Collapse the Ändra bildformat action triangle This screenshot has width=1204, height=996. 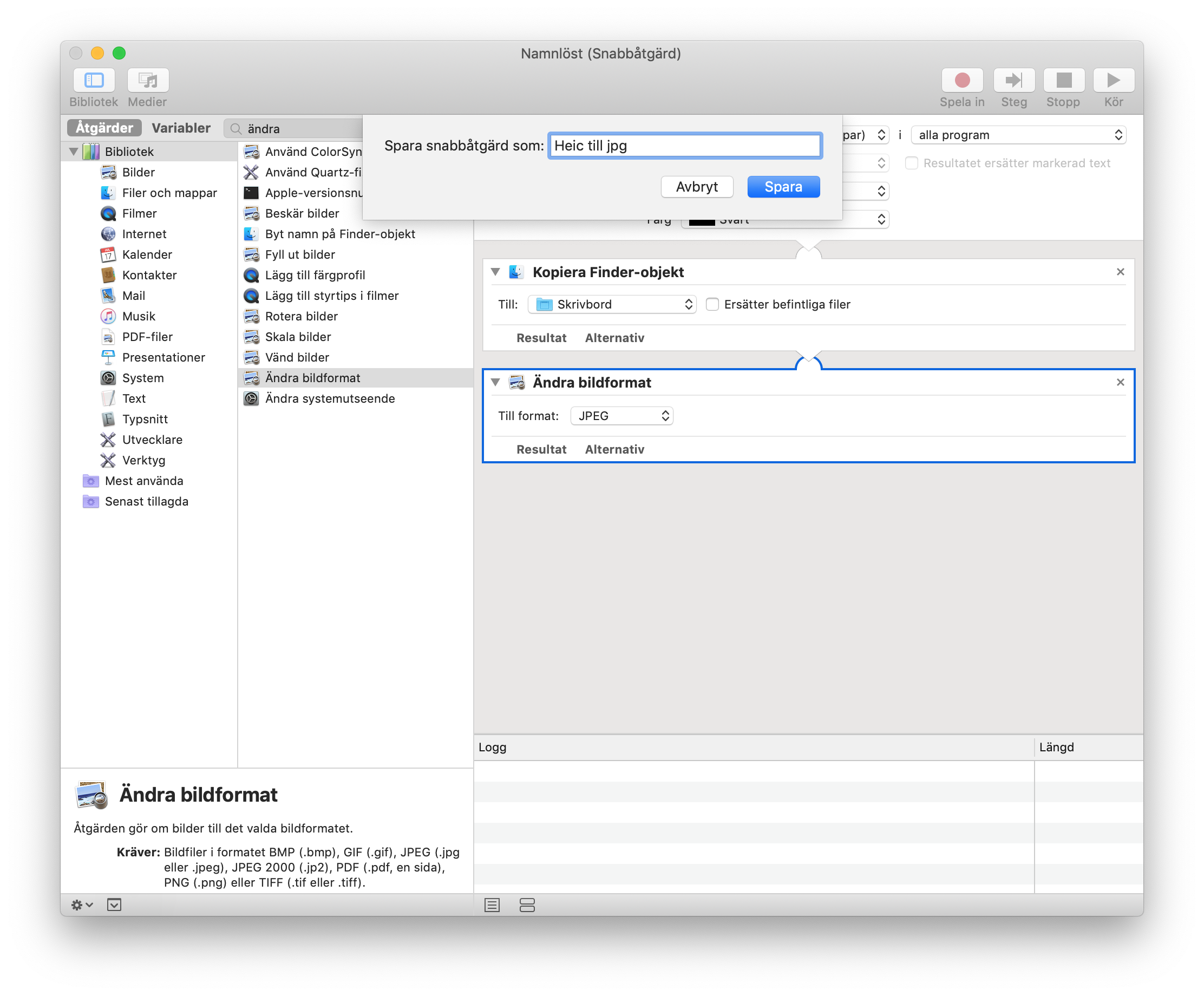(495, 383)
